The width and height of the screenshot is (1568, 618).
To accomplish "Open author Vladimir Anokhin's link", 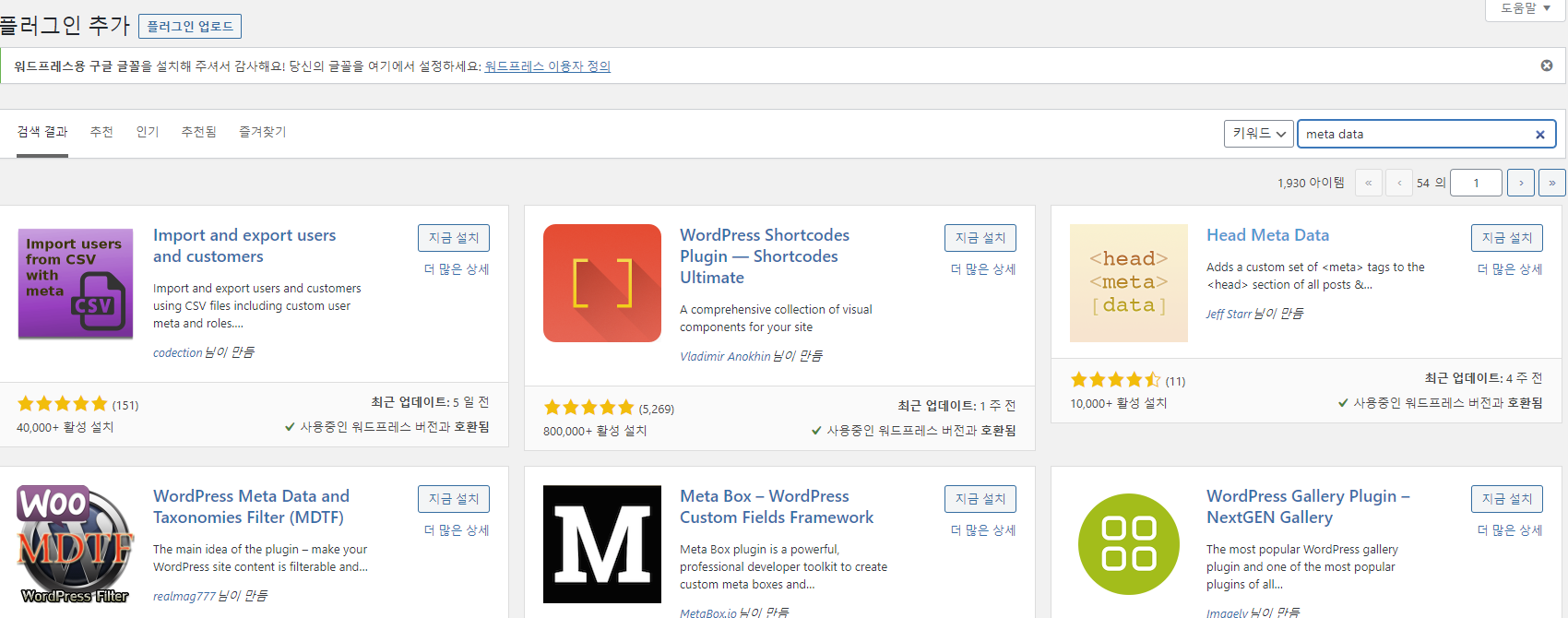I will pyautogui.click(x=725, y=356).
